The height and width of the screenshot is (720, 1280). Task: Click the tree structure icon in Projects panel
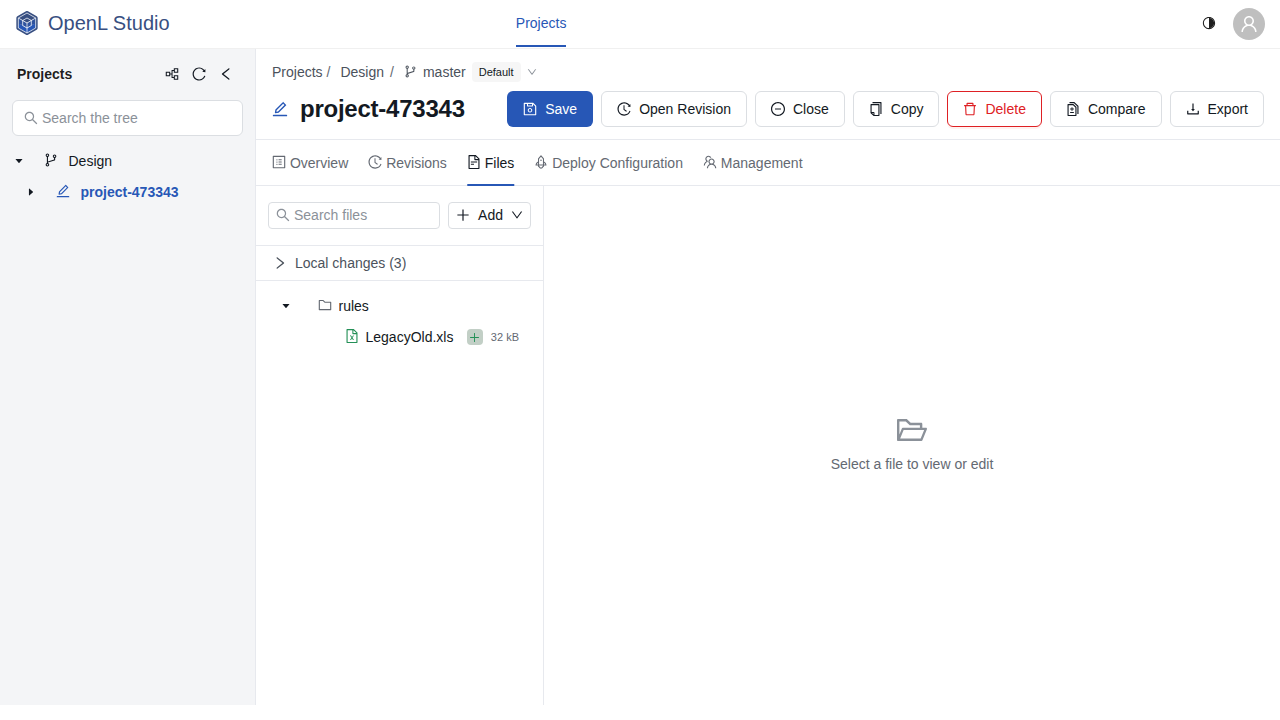tap(172, 74)
